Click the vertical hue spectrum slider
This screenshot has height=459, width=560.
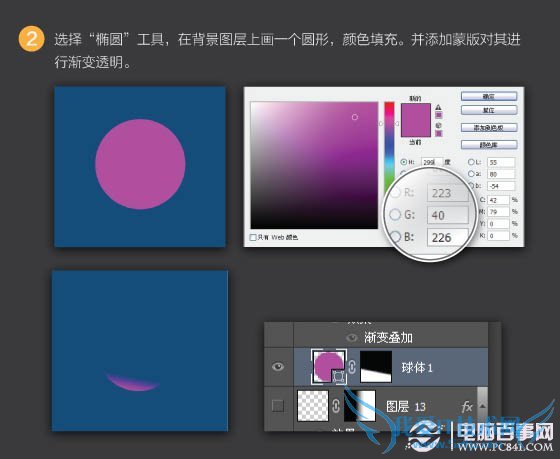click(x=389, y=148)
